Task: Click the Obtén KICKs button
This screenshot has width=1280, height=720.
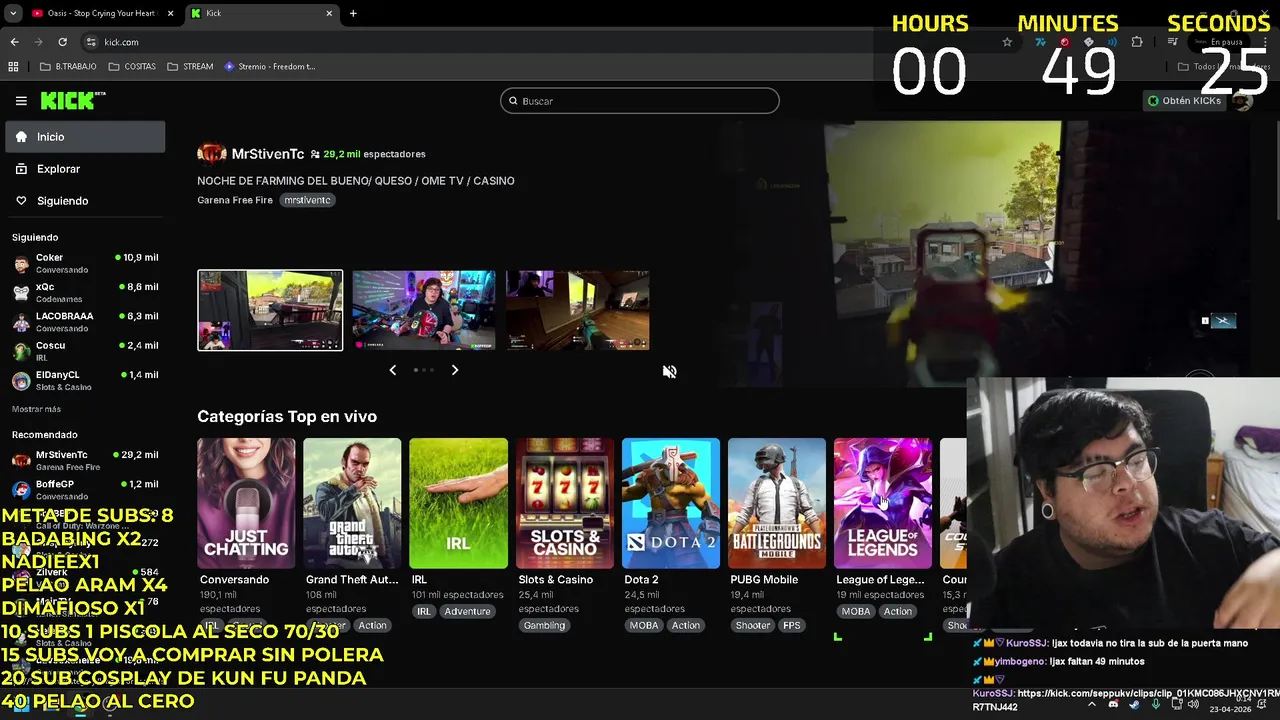Action: point(1185,100)
